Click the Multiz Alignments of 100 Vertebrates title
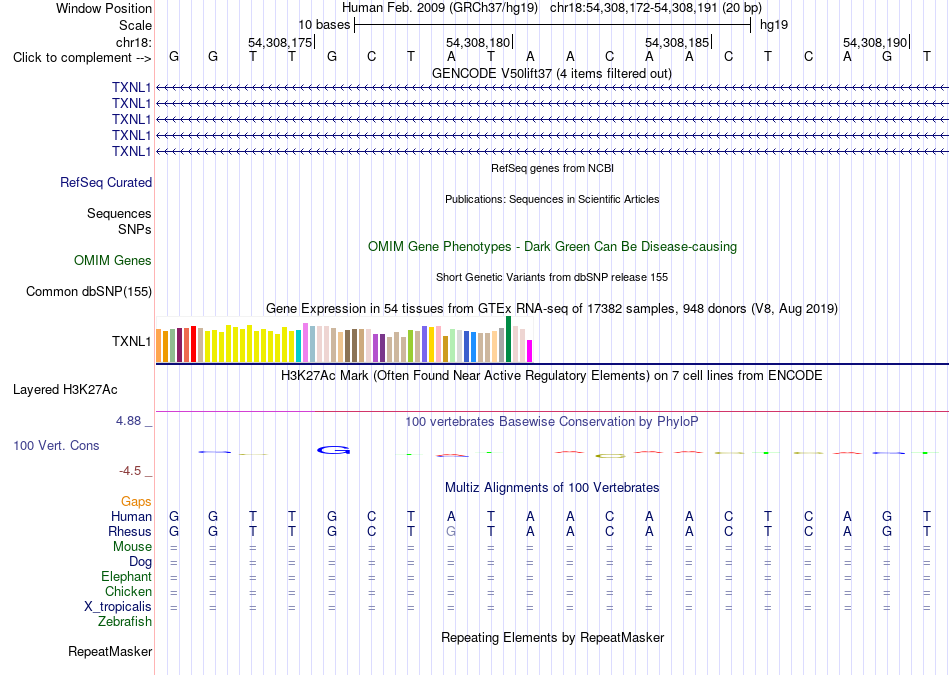 (x=552, y=488)
